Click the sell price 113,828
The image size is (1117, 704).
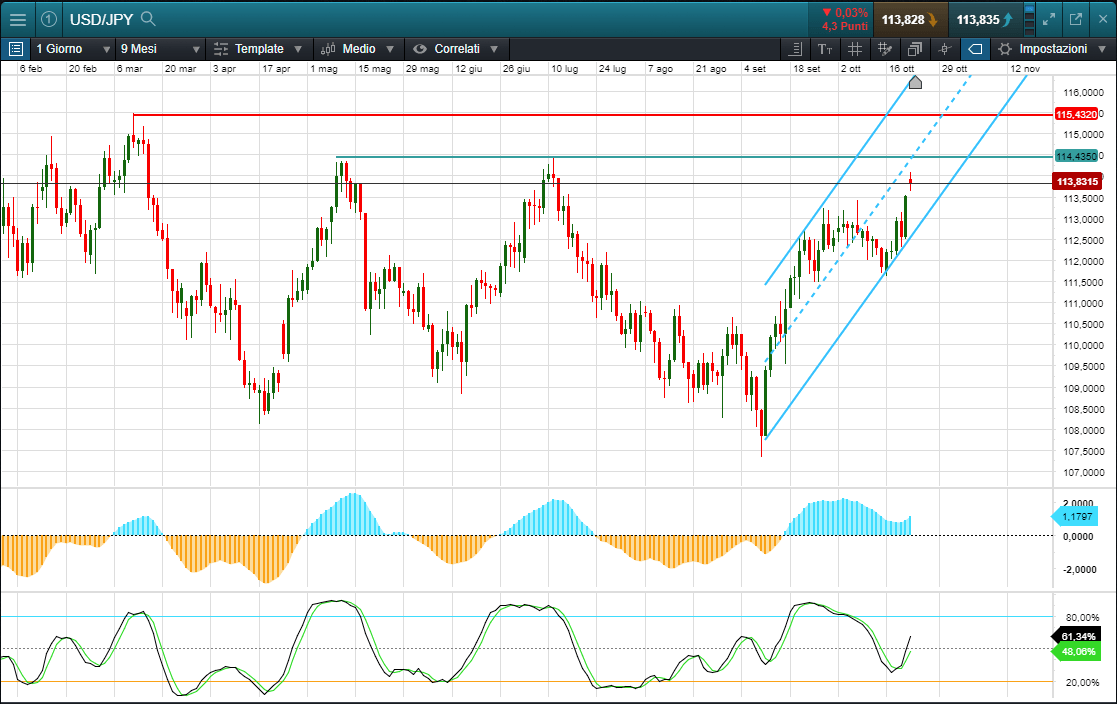[x=910, y=19]
